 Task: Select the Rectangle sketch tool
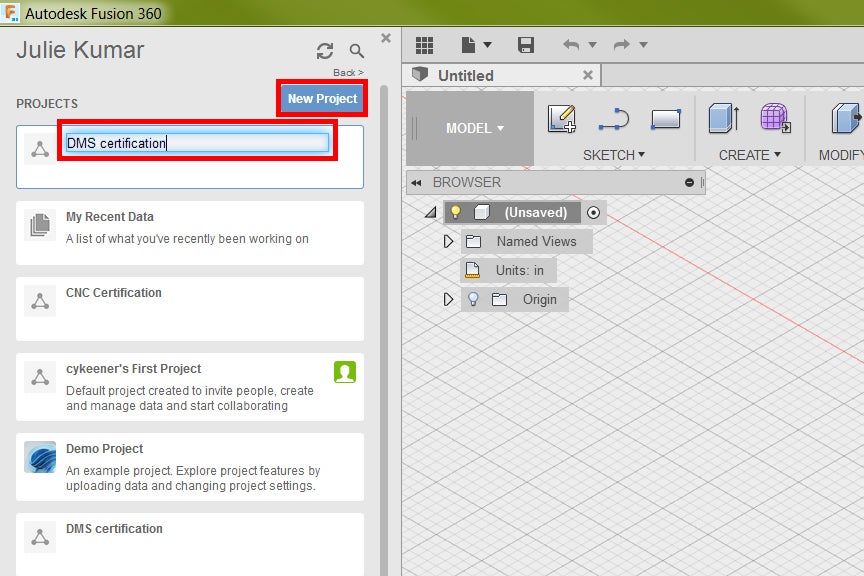666,119
